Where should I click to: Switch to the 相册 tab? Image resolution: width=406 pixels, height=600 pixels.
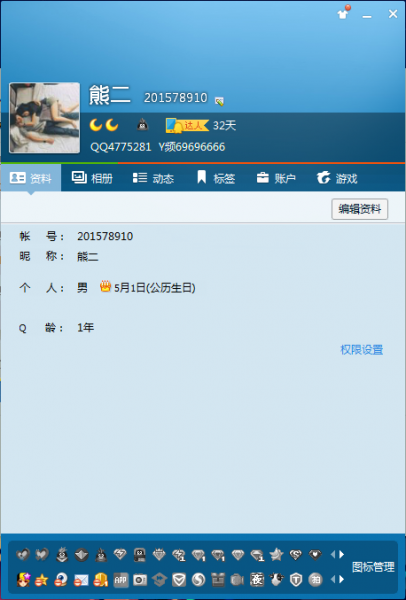click(x=92, y=178)
